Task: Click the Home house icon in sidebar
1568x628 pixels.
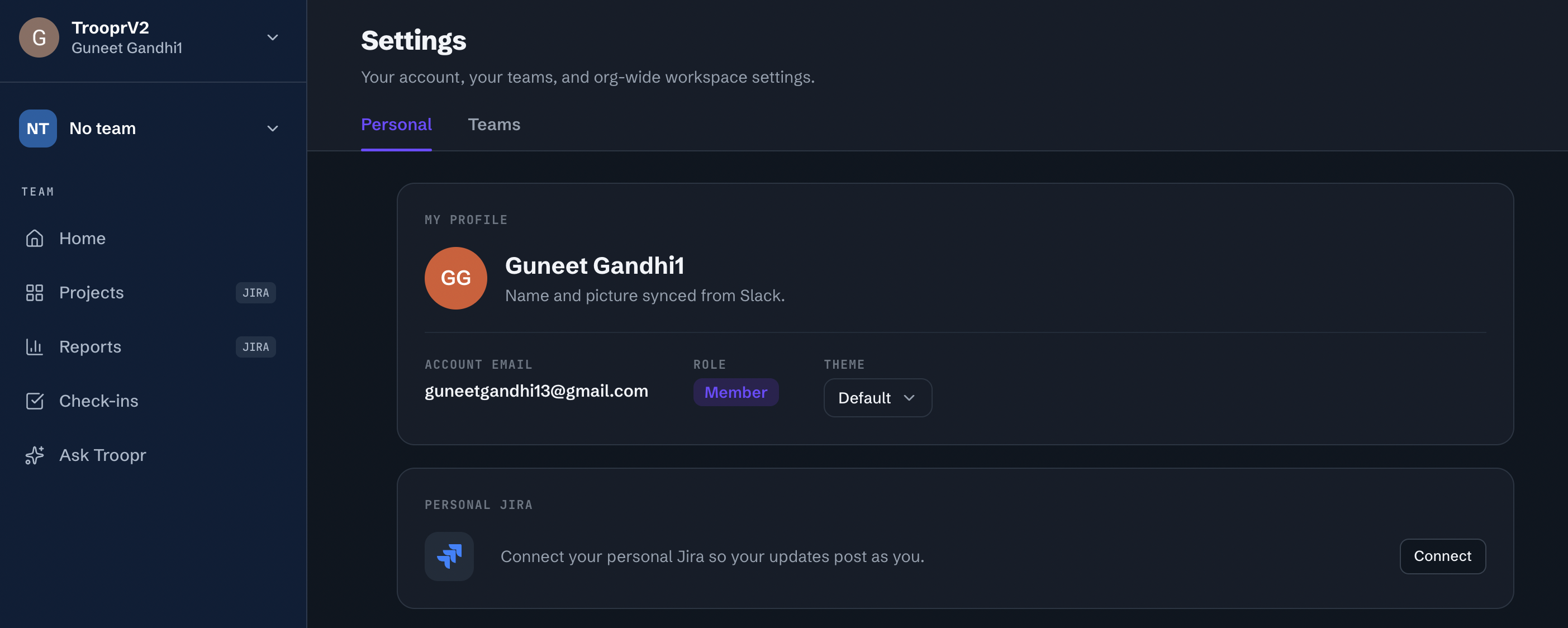Action: 35,238
